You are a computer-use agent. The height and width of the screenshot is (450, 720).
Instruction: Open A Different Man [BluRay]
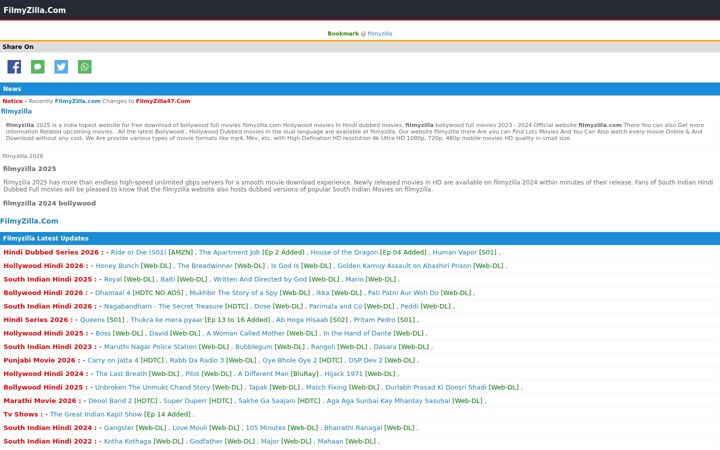pos(278,374)
